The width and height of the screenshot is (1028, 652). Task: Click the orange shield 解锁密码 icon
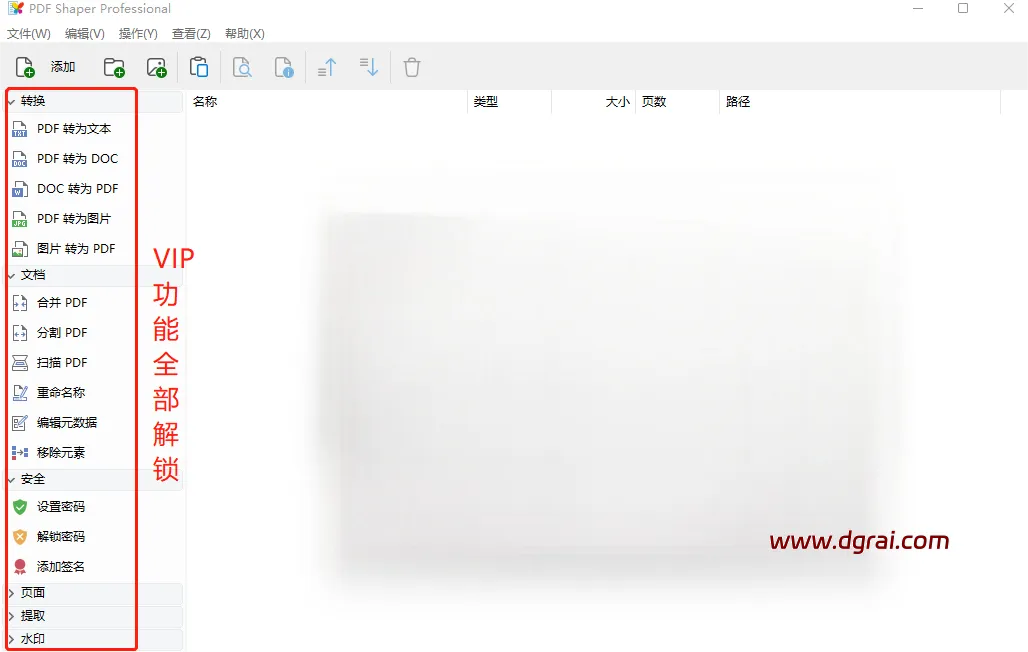click(20, 537)
